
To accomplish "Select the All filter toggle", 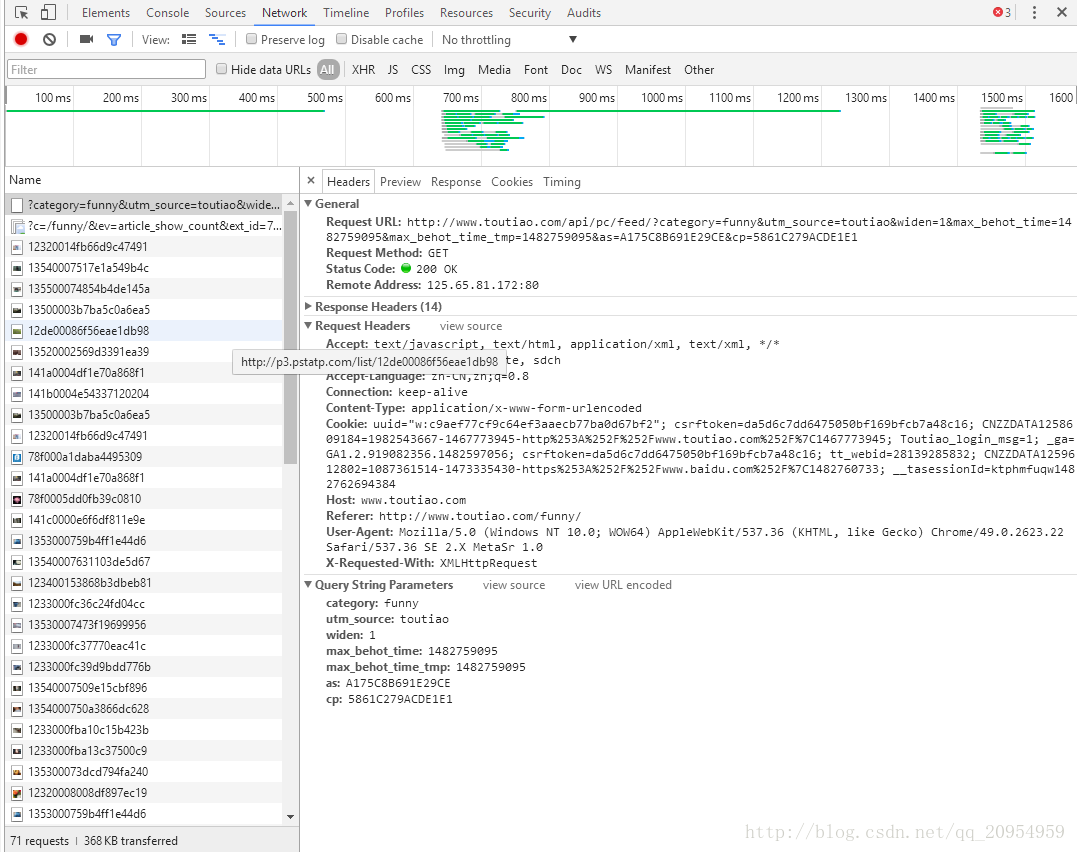I will (x=328, y=69).
